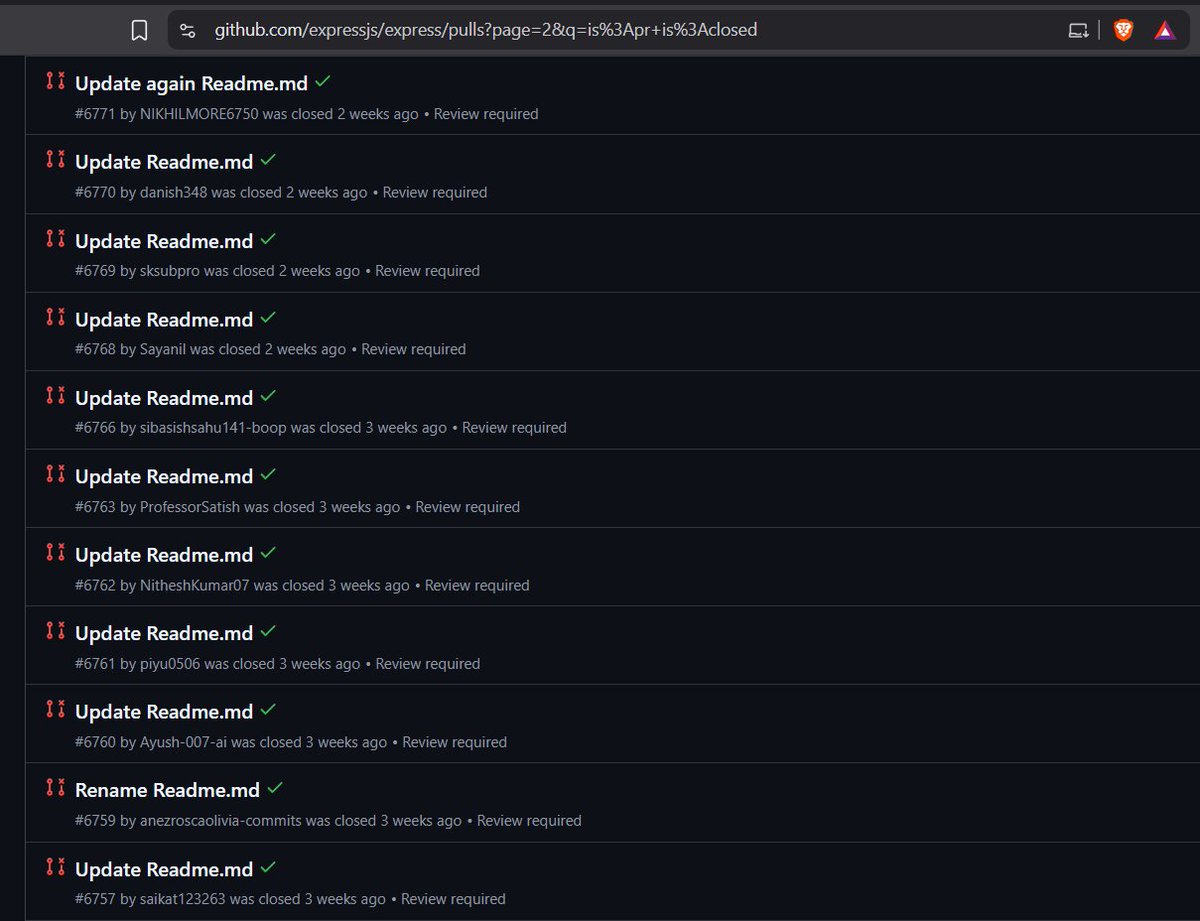
Task: Click author name NitheshKumar07
Action: point(195,585)
